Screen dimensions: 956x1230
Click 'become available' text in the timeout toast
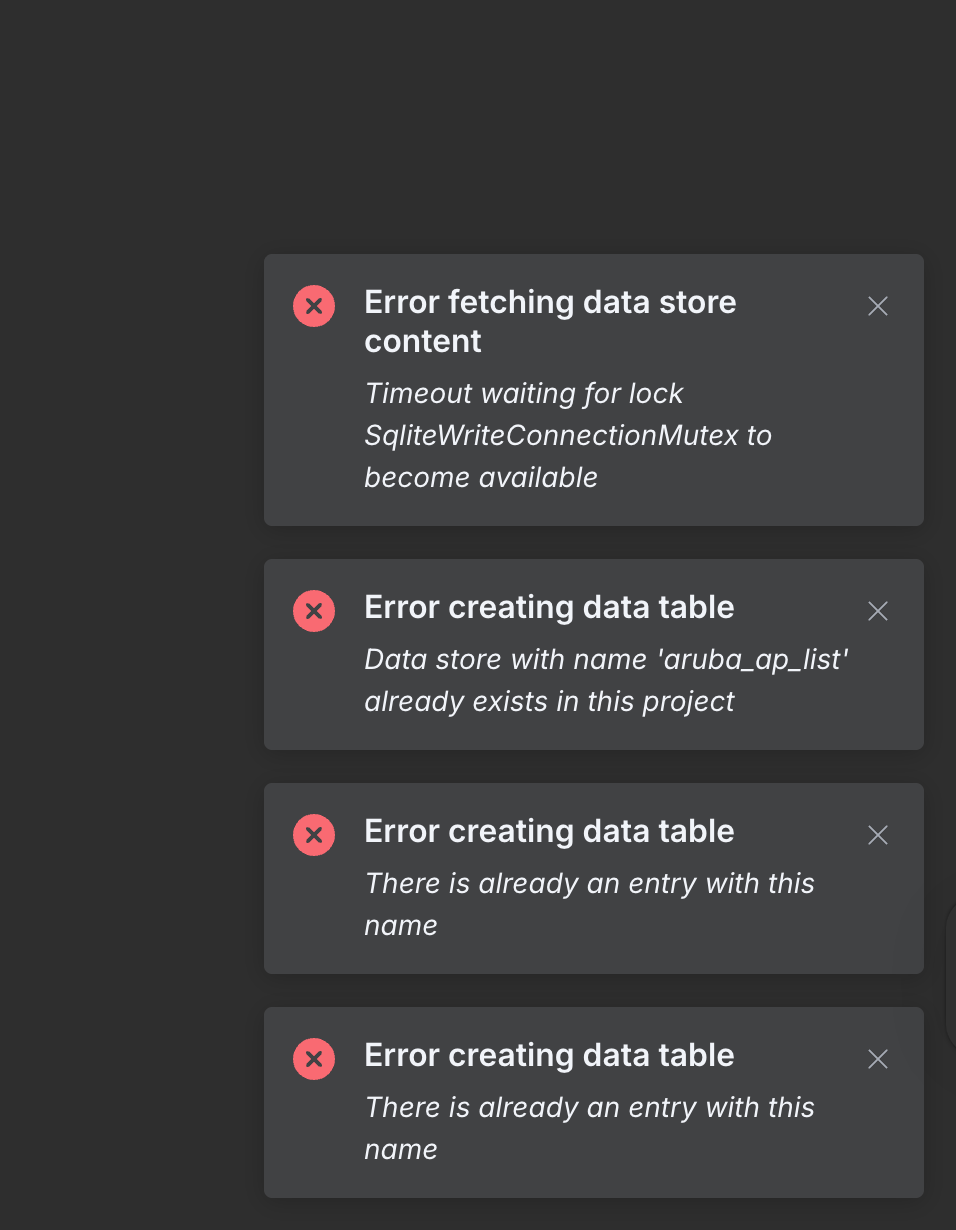[x=480, y=477]
